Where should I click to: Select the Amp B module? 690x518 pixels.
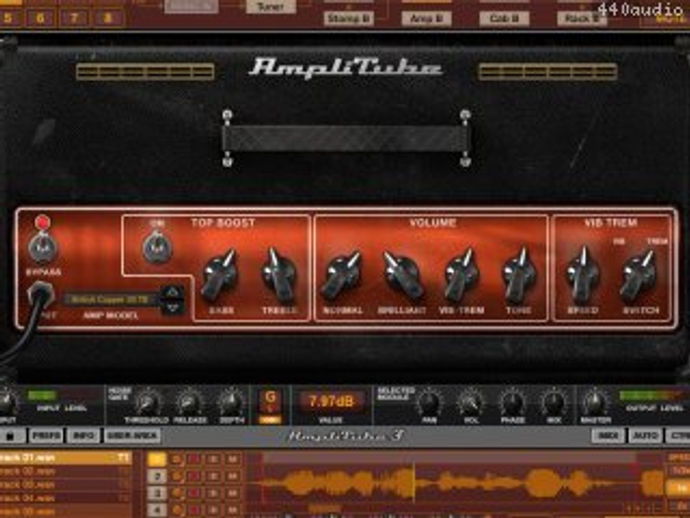426,18
